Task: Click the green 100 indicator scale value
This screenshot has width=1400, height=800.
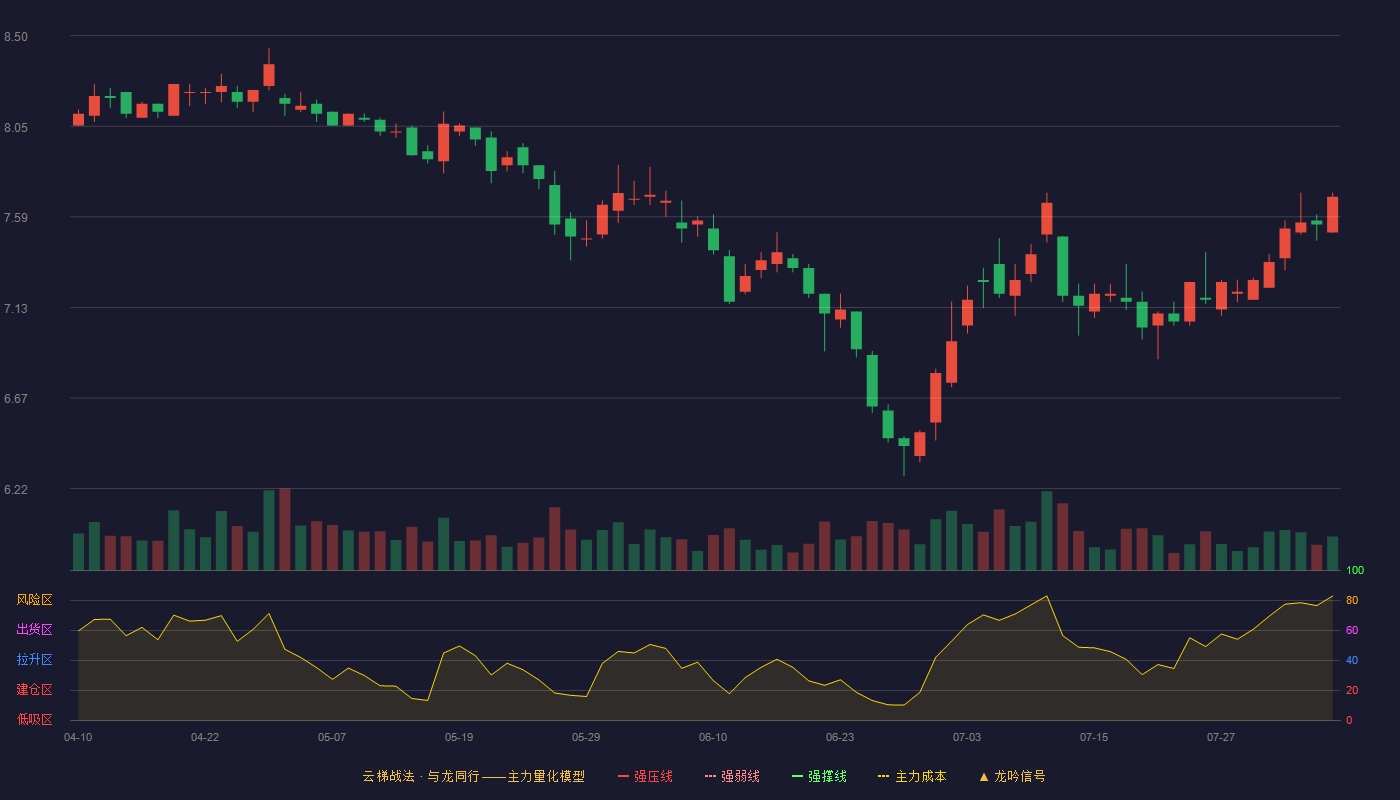Action: [x=1355, y=571]
